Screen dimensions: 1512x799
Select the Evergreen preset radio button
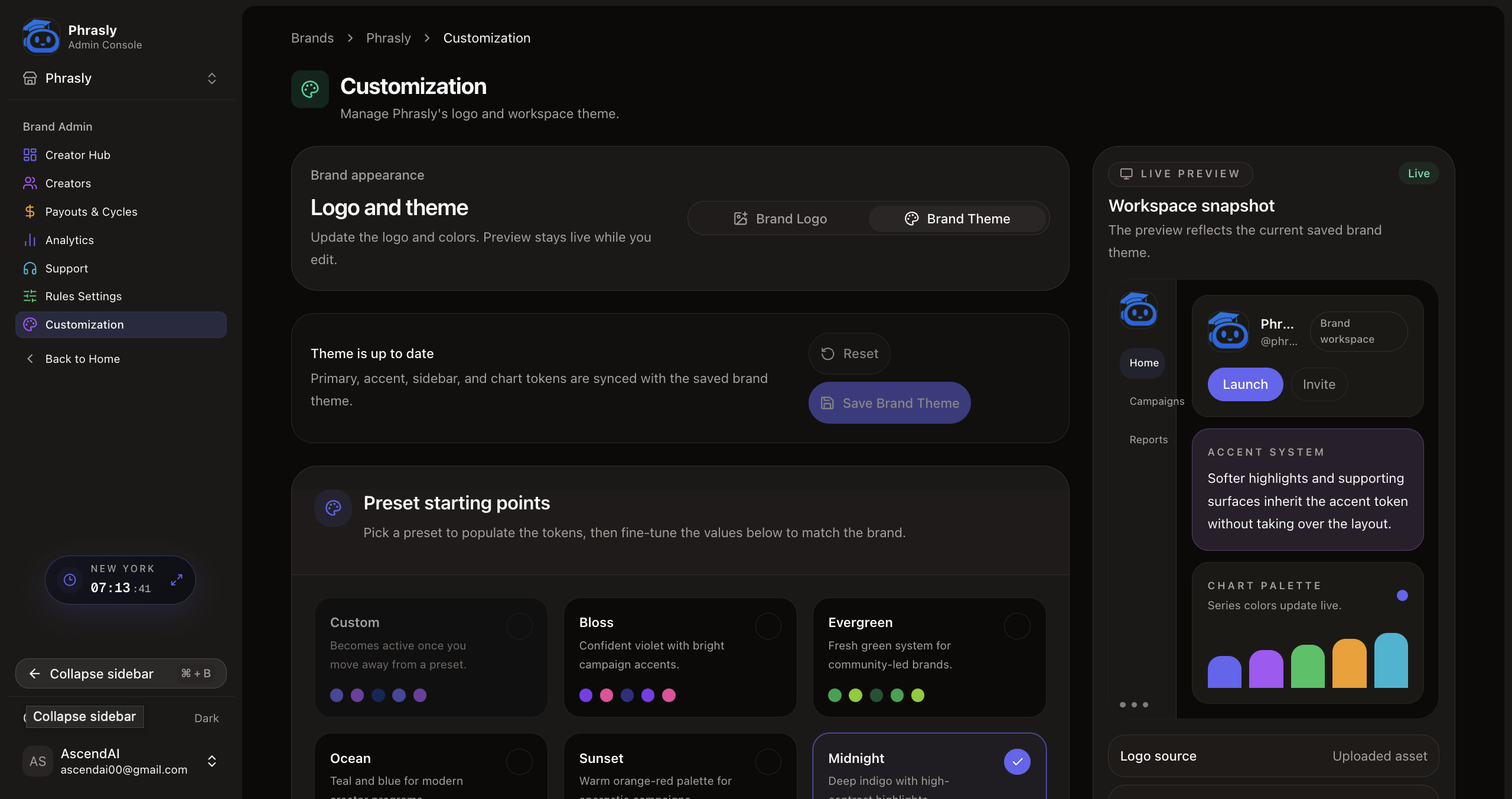point(1017,626)
